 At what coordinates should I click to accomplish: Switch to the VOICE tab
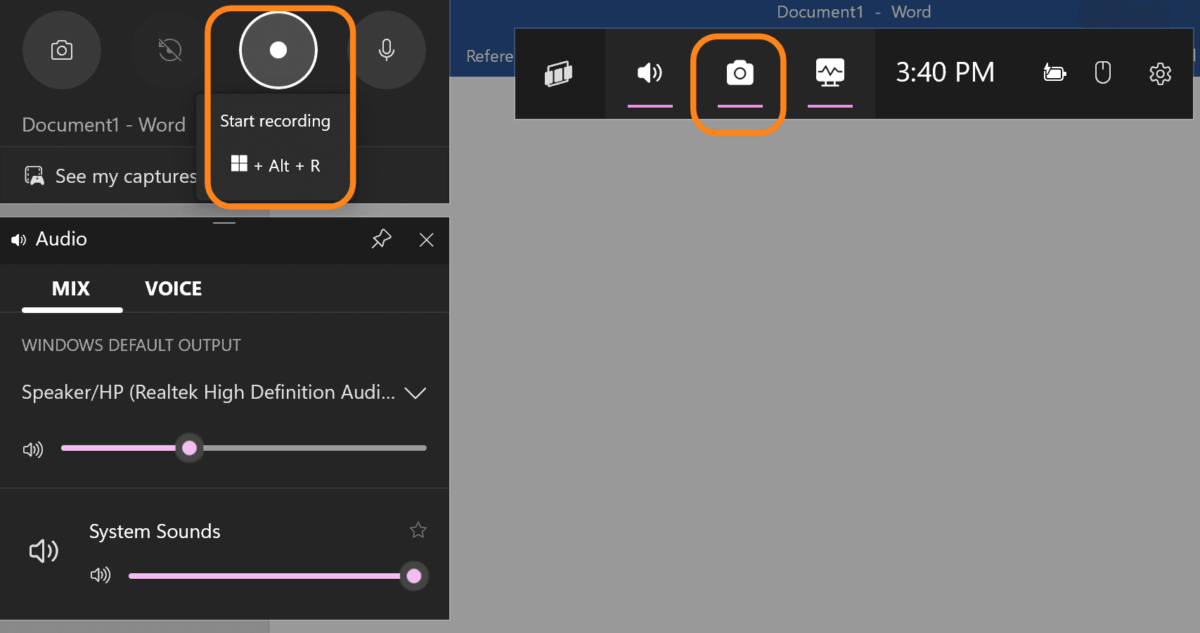pyautogui.click(x=172, y=288)
